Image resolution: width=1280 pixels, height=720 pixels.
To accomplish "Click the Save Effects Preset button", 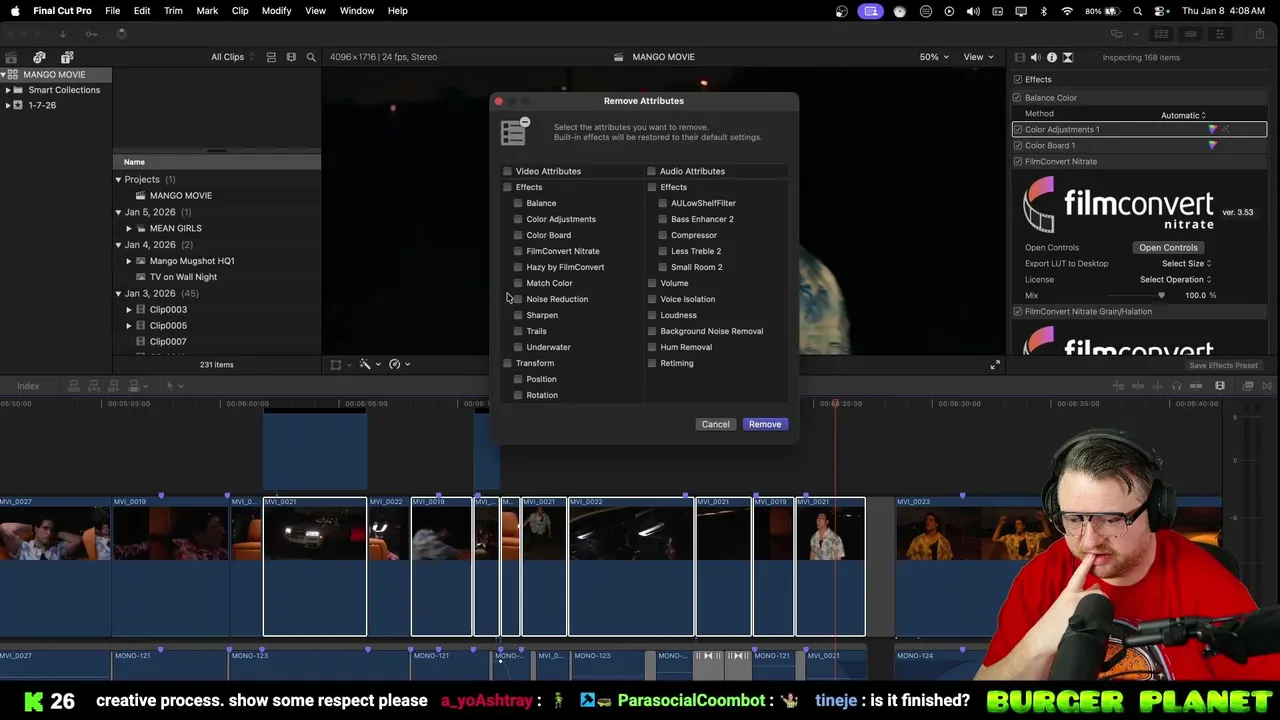I will tap(1223, 366).
